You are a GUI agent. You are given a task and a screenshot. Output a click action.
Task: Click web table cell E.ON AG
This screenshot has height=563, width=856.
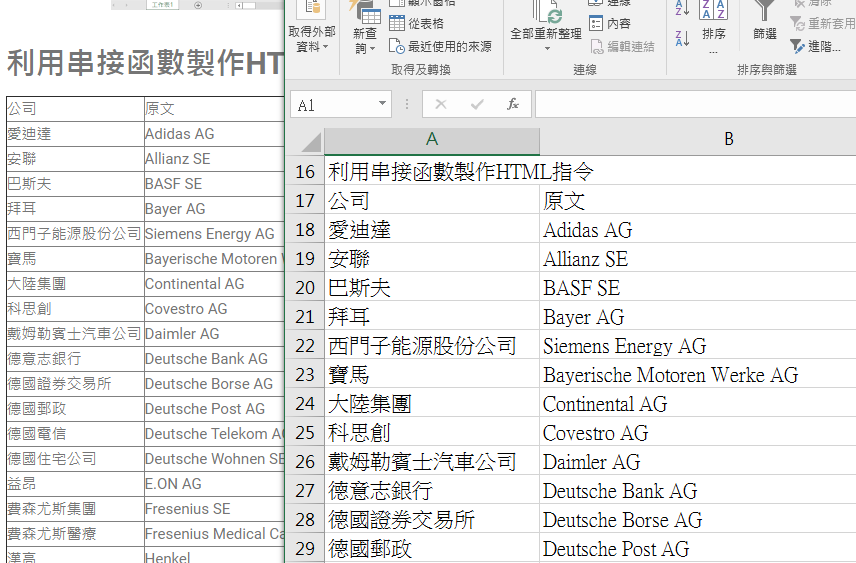point(214,484)
